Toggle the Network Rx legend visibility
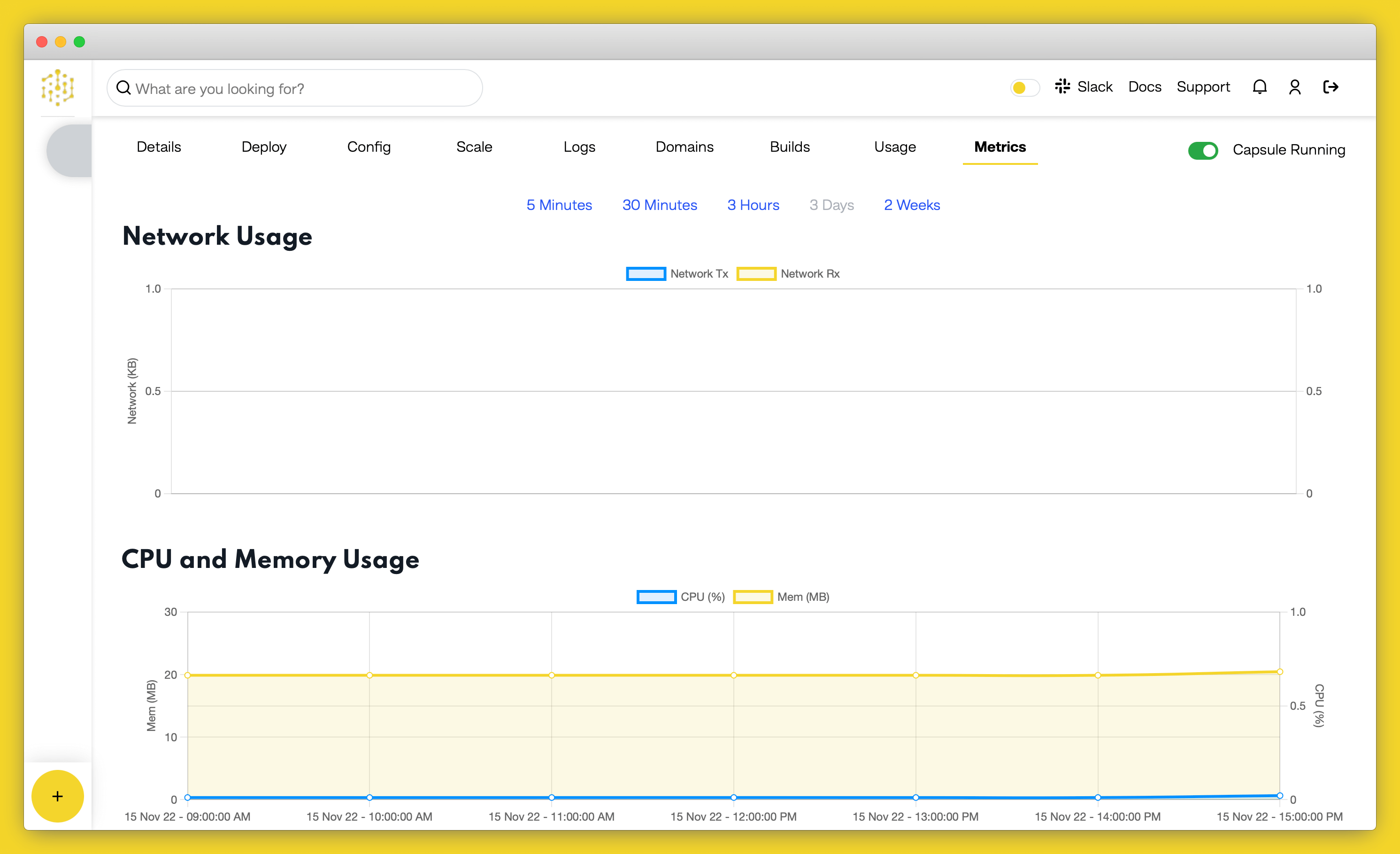 click(x=791, y=273)
